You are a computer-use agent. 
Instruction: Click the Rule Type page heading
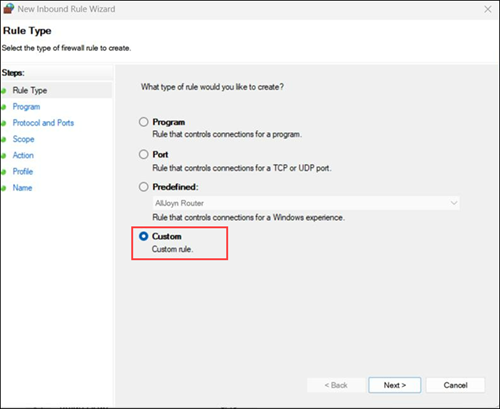click(27, 31)
